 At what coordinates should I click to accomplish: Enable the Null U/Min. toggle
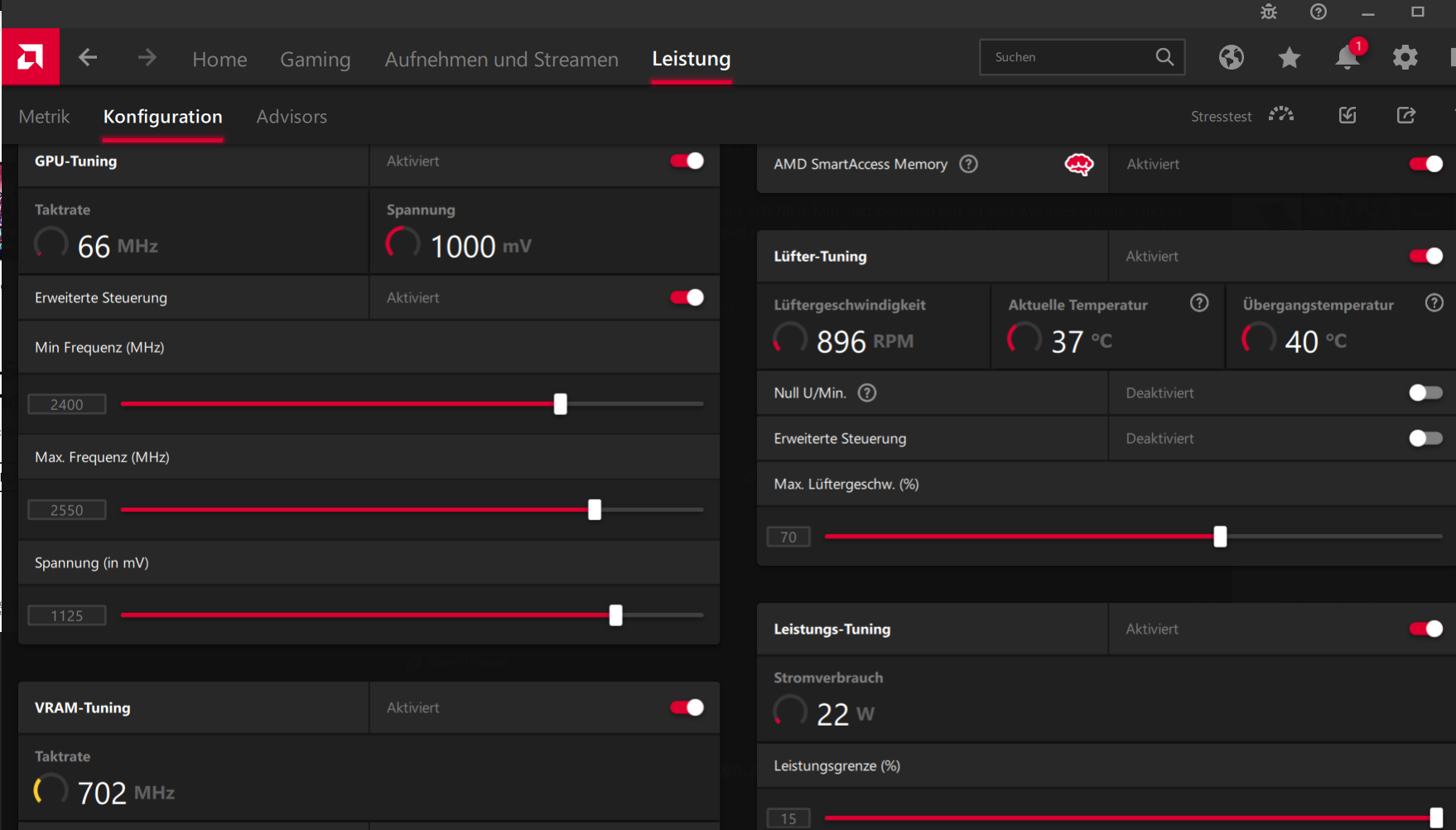pyautogui.click(x=1426, y=393)
